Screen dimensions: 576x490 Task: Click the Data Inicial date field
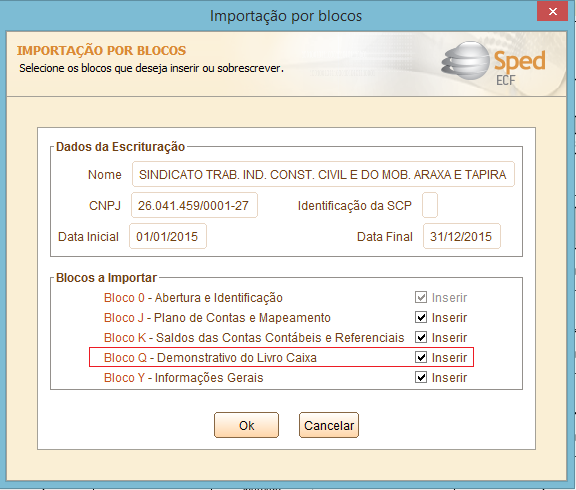tap(168, 236)
